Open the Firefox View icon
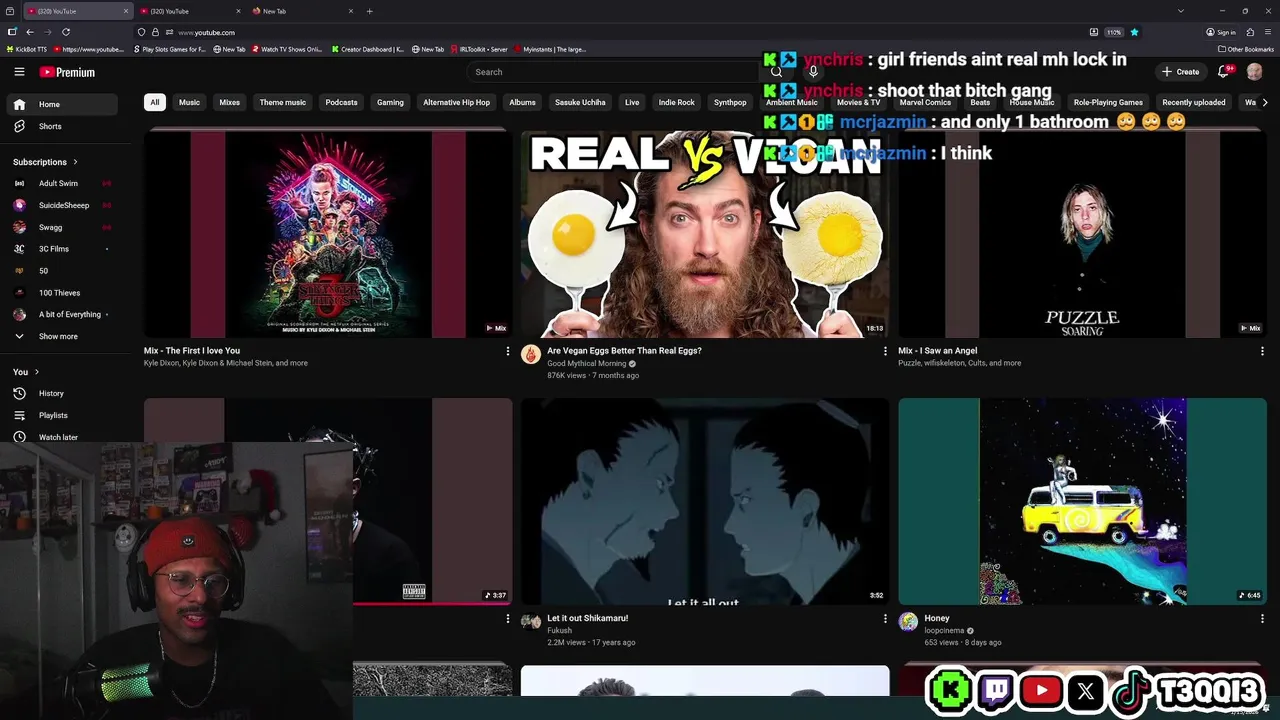Image resolution: width=1280 pixels, height=720 pixels. [10, 11]
